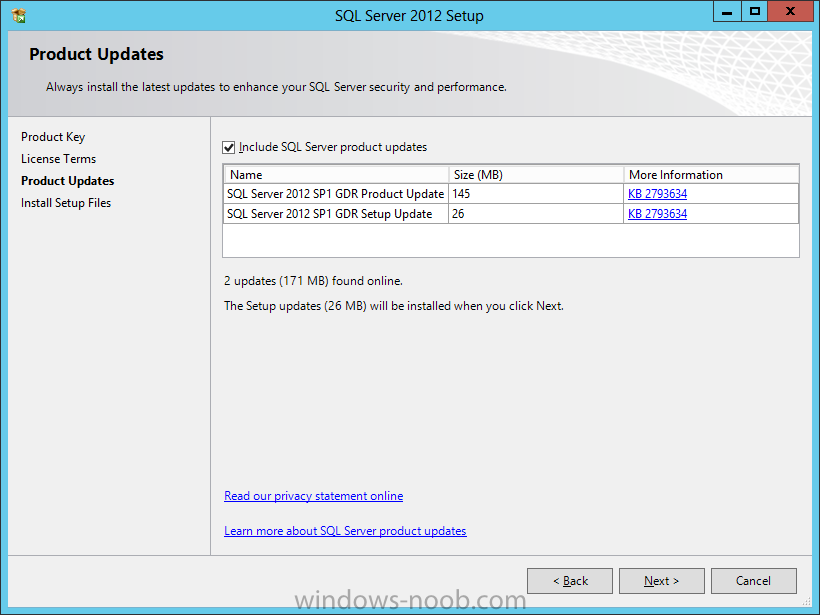Click the size value 145

[461, 194]
